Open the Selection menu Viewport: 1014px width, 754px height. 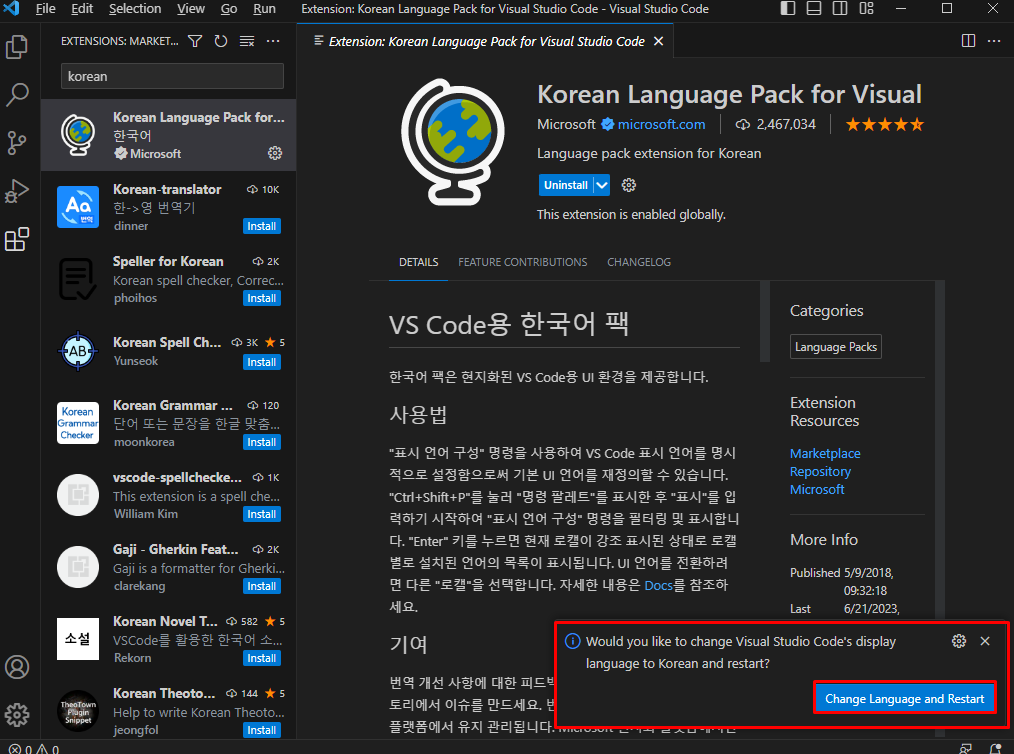(135, 8)
